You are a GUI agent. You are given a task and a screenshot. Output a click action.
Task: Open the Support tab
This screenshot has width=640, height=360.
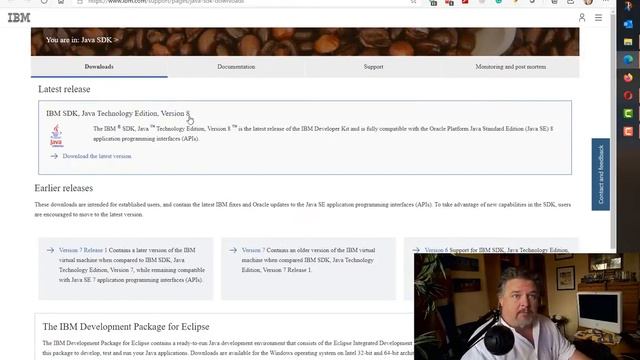(x=373, y=67)
